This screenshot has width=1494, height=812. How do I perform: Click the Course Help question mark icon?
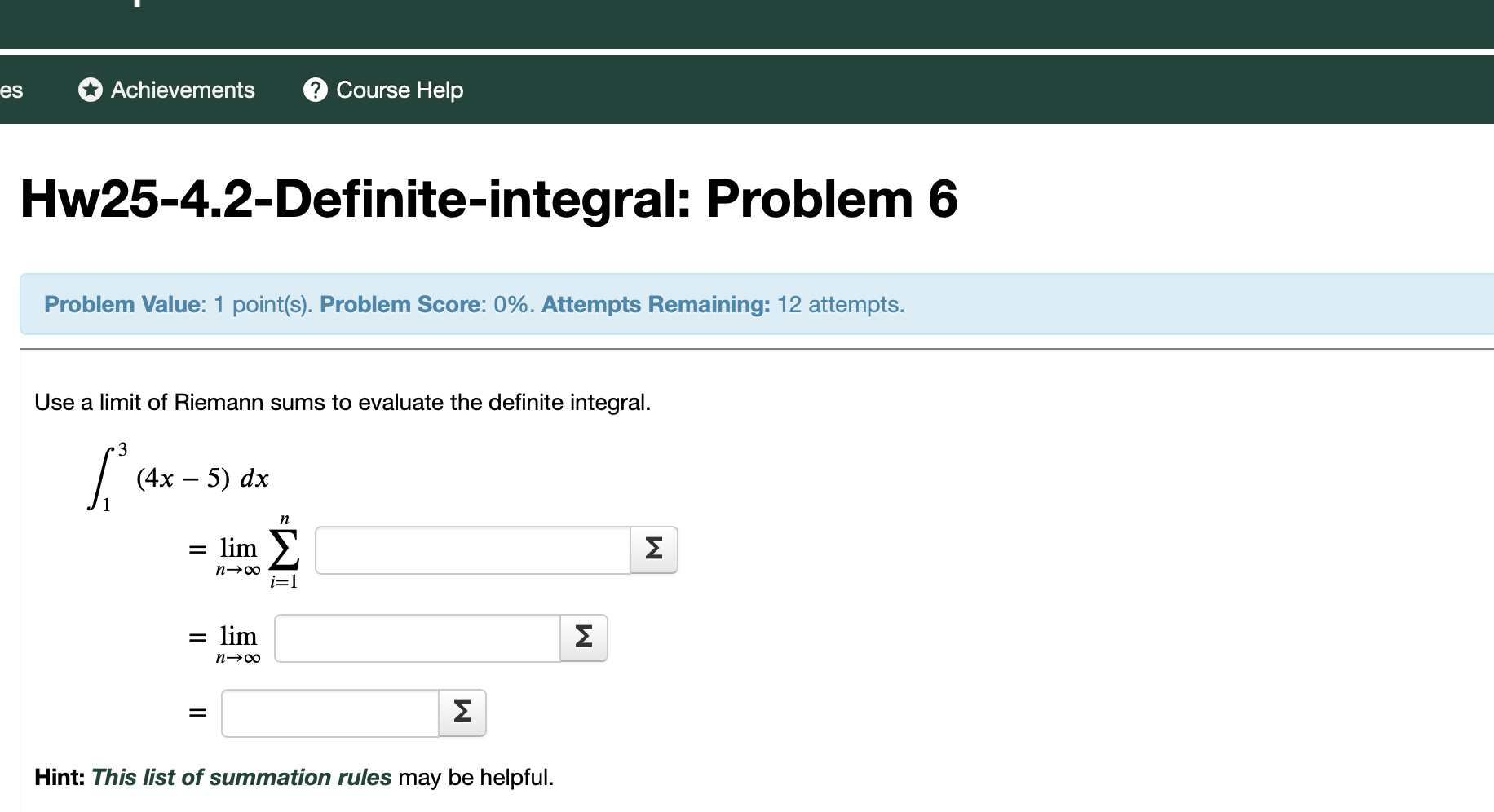click(x=316, y=90)
